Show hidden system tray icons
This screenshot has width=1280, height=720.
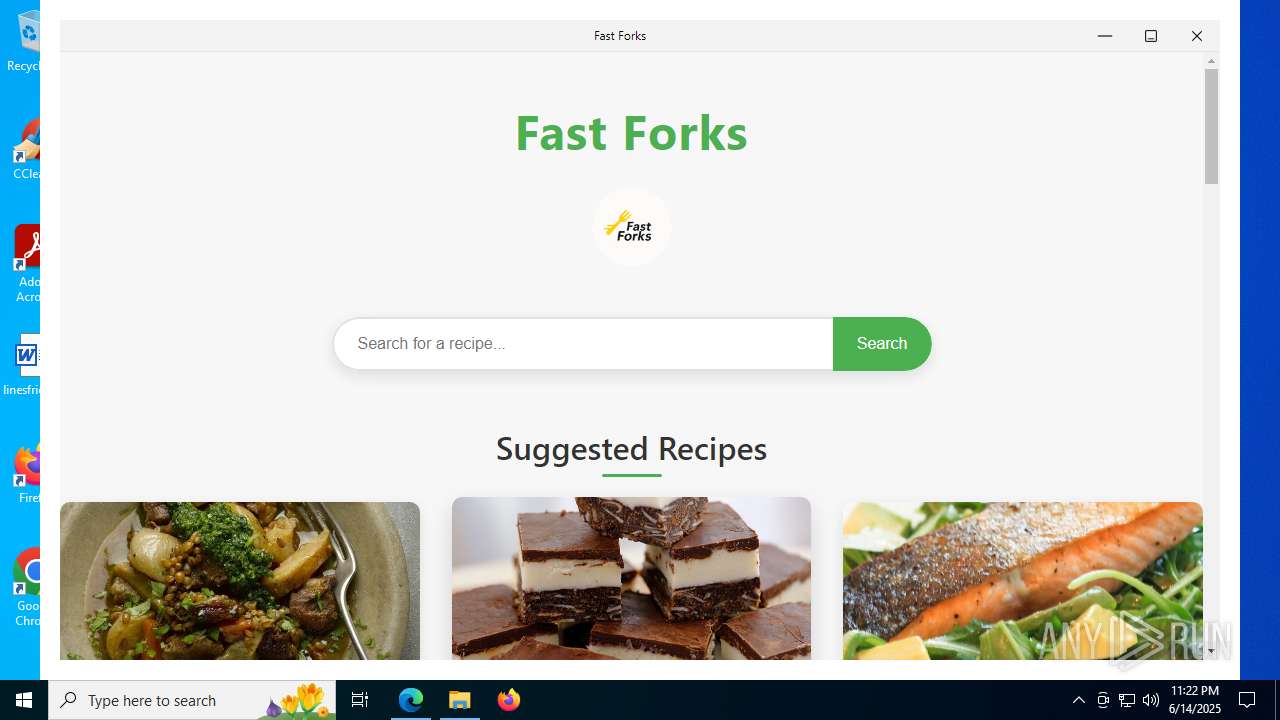[1078, 700]
